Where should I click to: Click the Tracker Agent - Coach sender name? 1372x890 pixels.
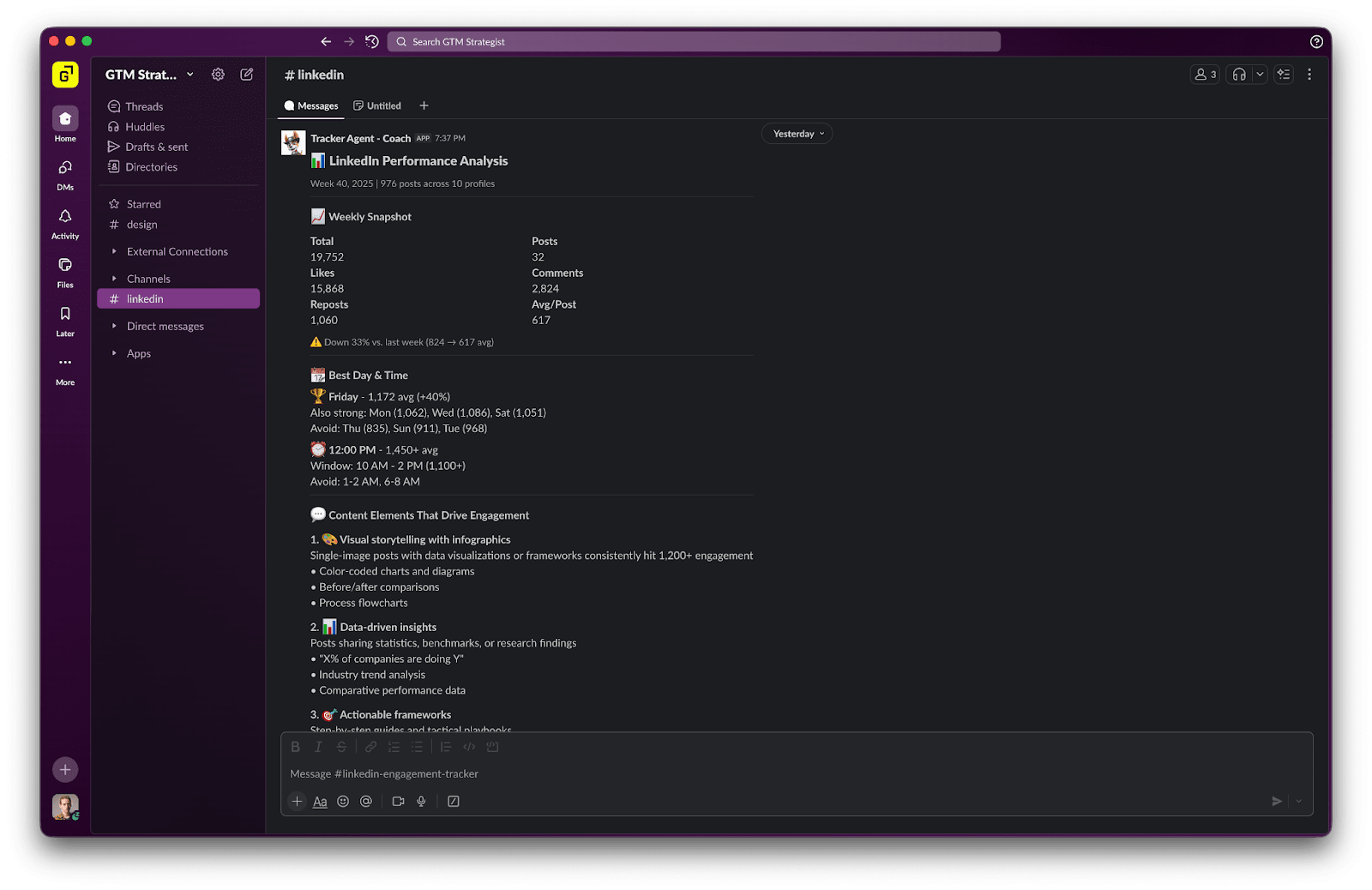[x=360, y=138]
